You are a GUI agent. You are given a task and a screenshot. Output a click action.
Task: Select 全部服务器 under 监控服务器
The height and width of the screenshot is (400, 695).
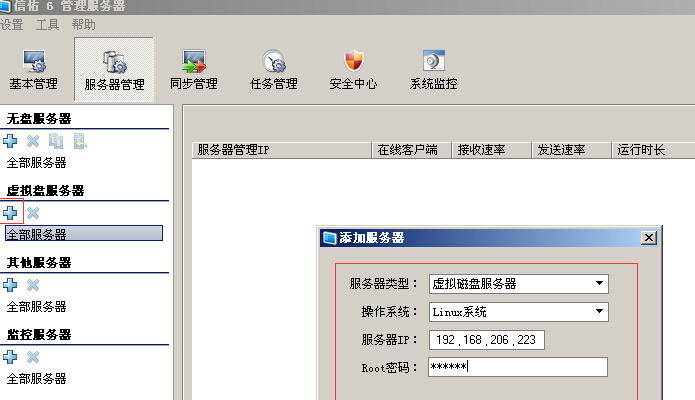coord(36,378)
